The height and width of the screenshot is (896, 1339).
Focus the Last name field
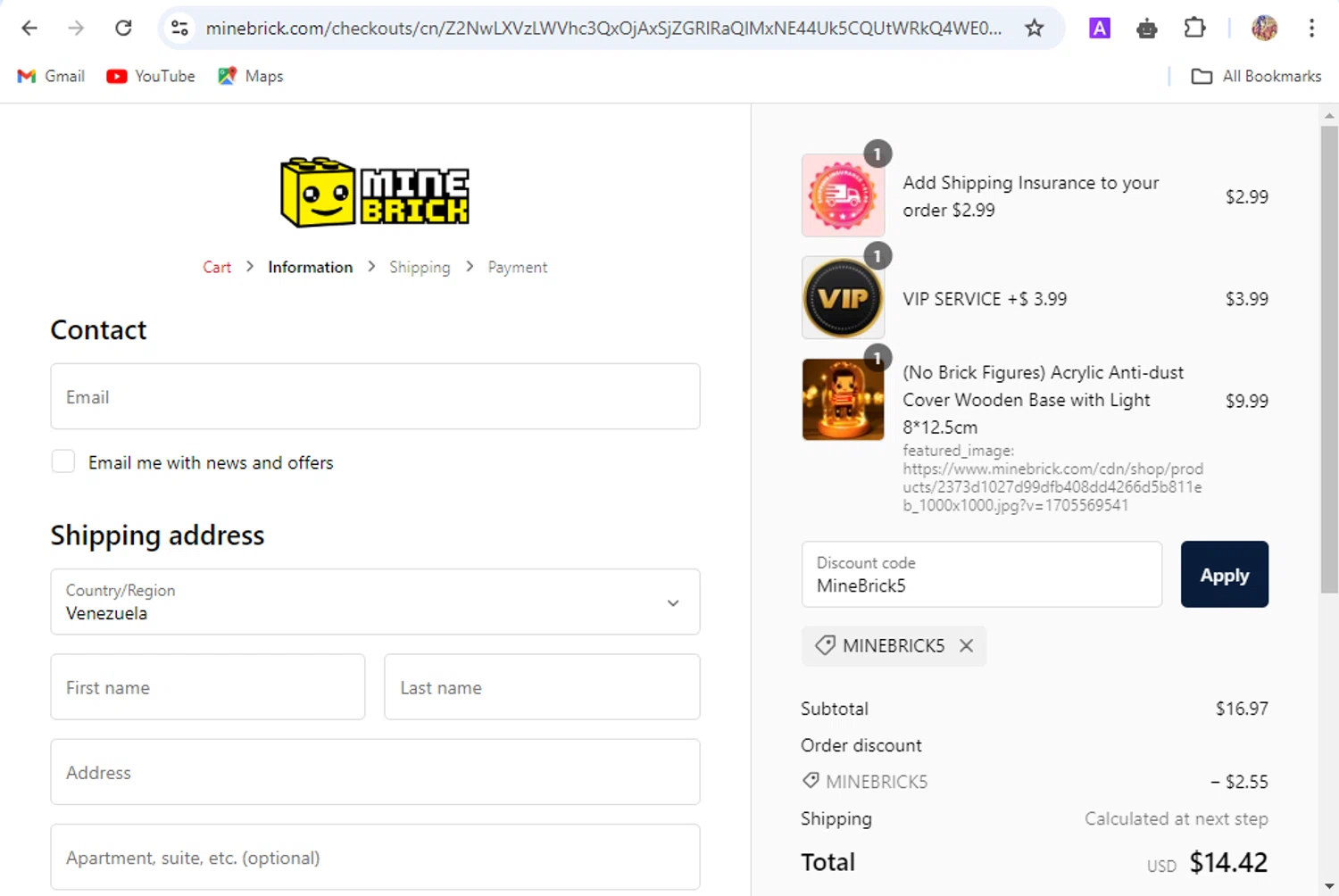542,687
